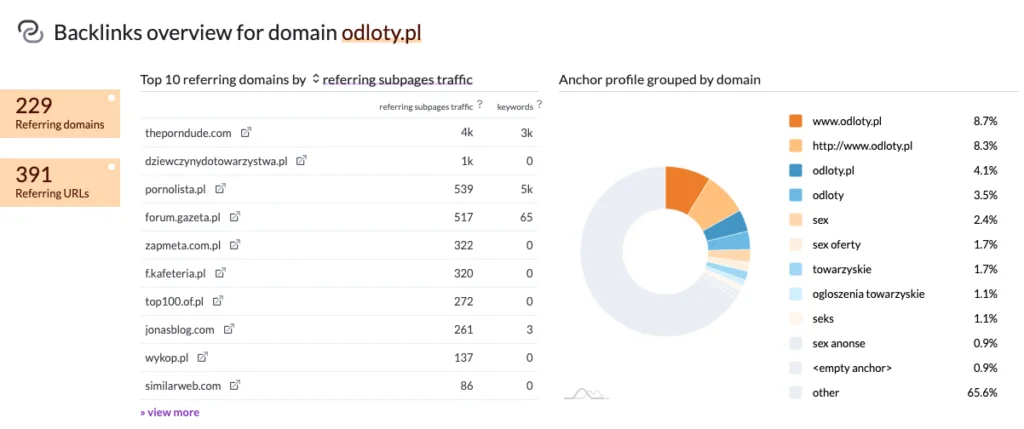Click the backlinks chain logo icon
This screenshot has height=429, width=1024.
pyautogui.click(x=30, y=33)
